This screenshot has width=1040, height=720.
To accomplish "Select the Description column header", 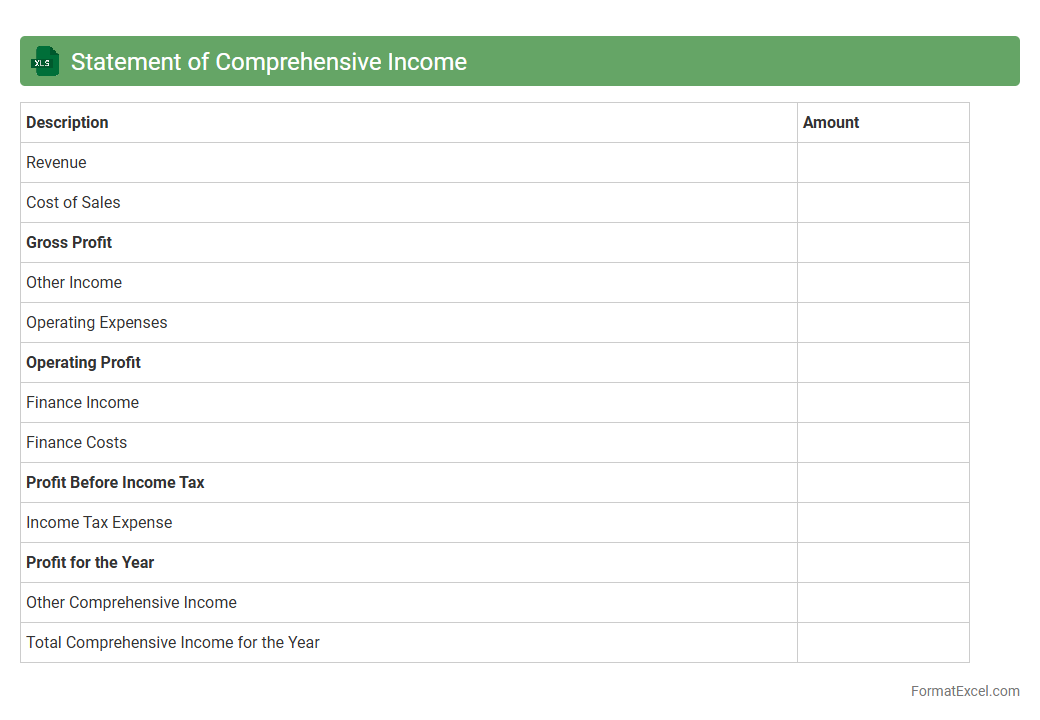I will pyautogui.click(x=67, y=122).
